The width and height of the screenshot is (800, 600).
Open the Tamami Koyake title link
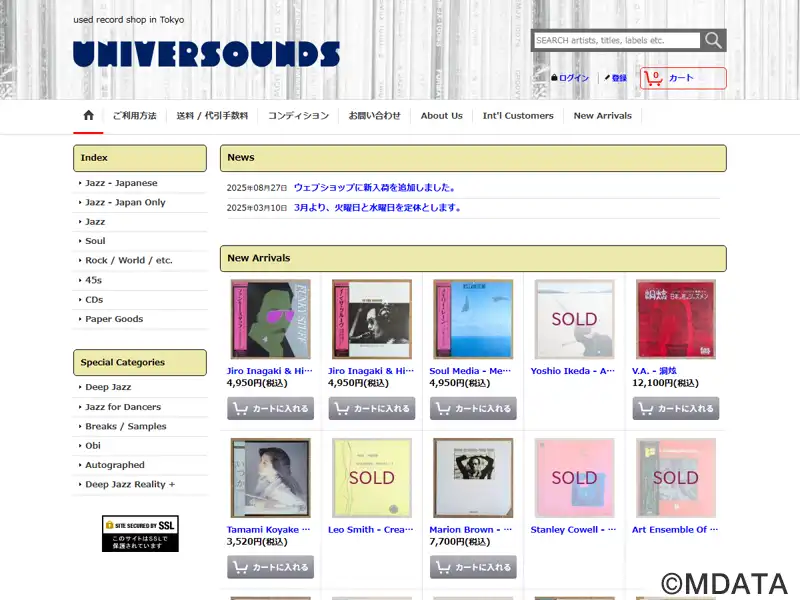point(268,530)
